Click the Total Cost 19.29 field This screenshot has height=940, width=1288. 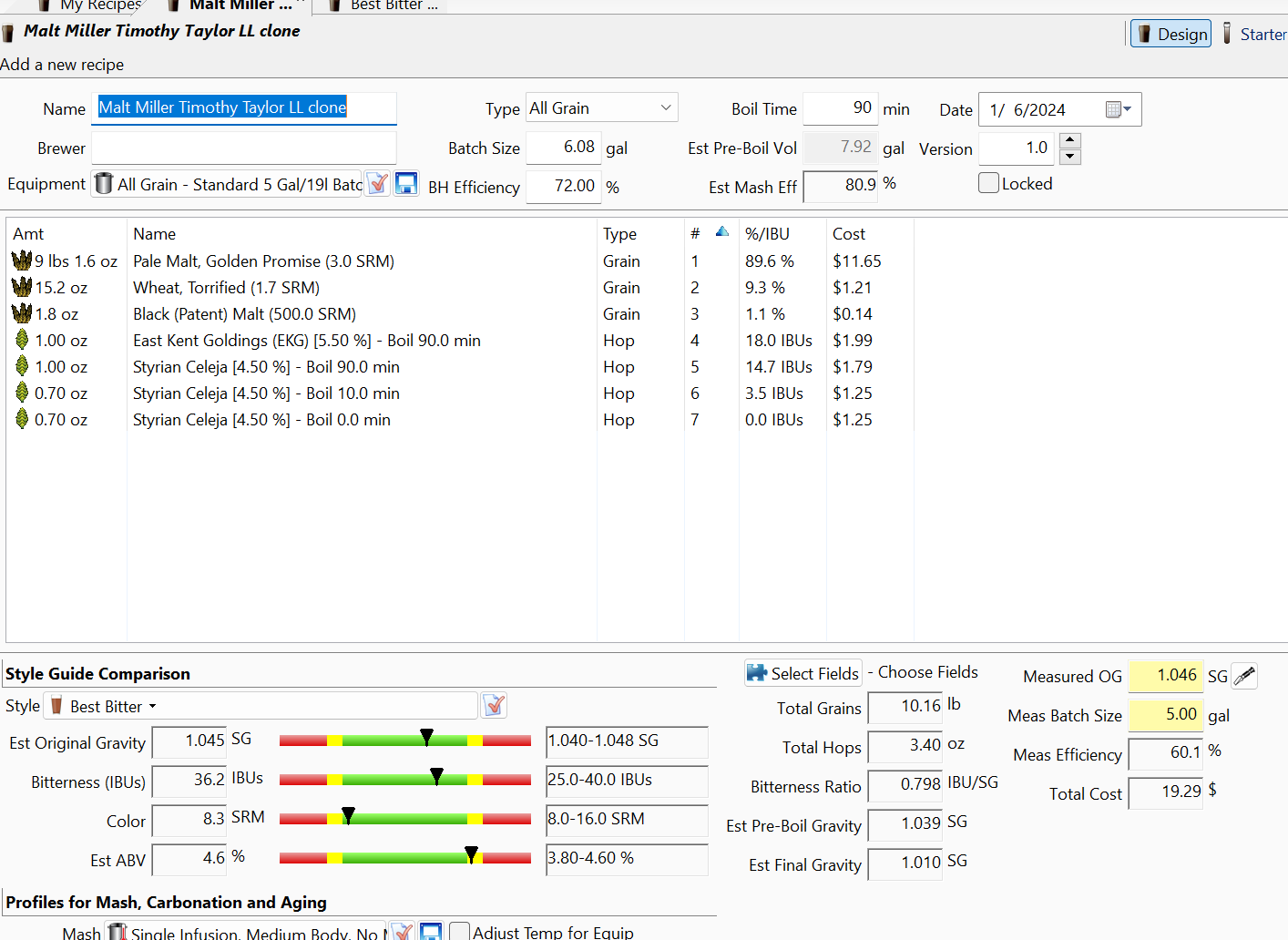(x=1165, y=792)
